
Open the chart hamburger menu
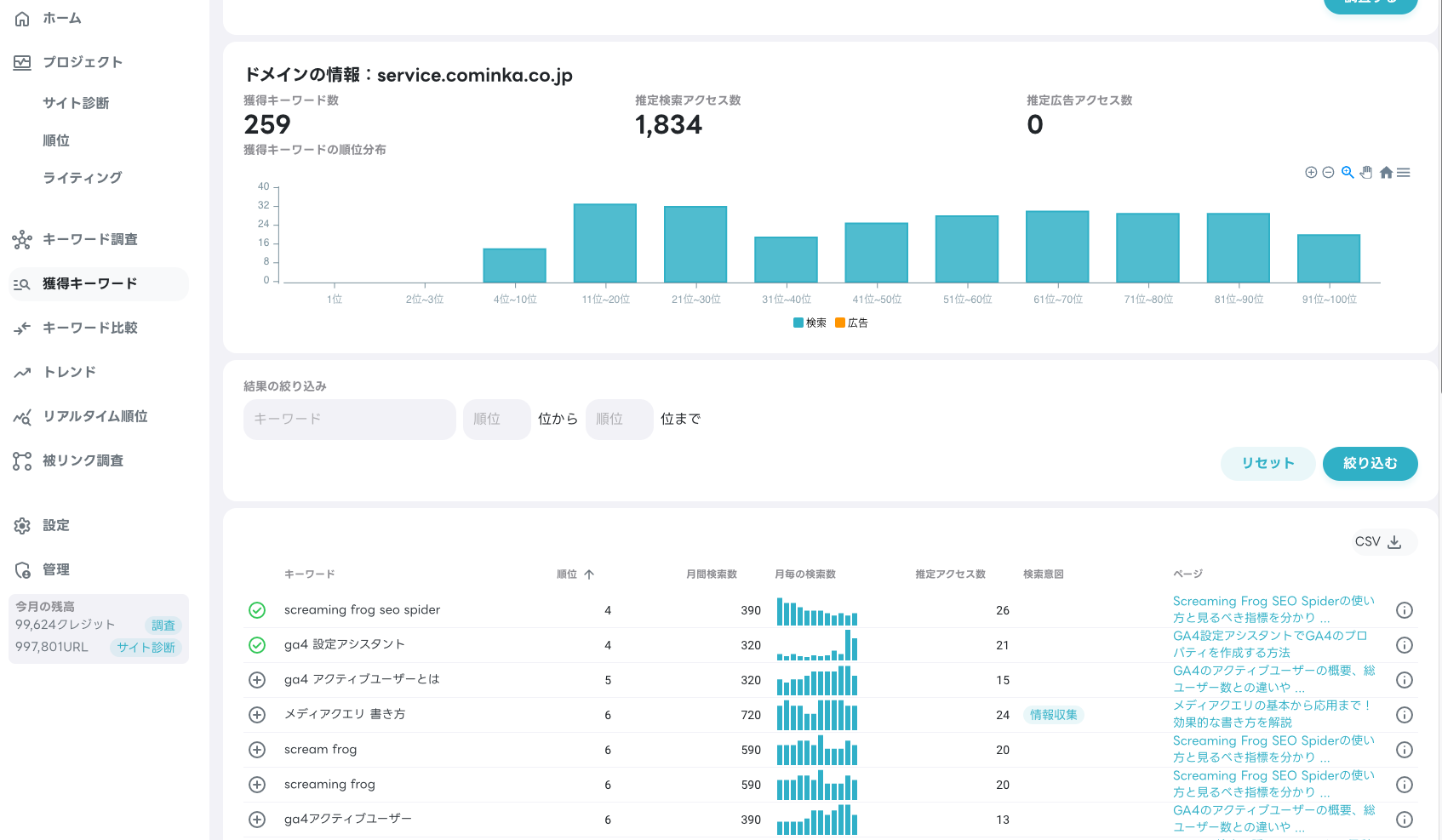(x=1404, y=173)
